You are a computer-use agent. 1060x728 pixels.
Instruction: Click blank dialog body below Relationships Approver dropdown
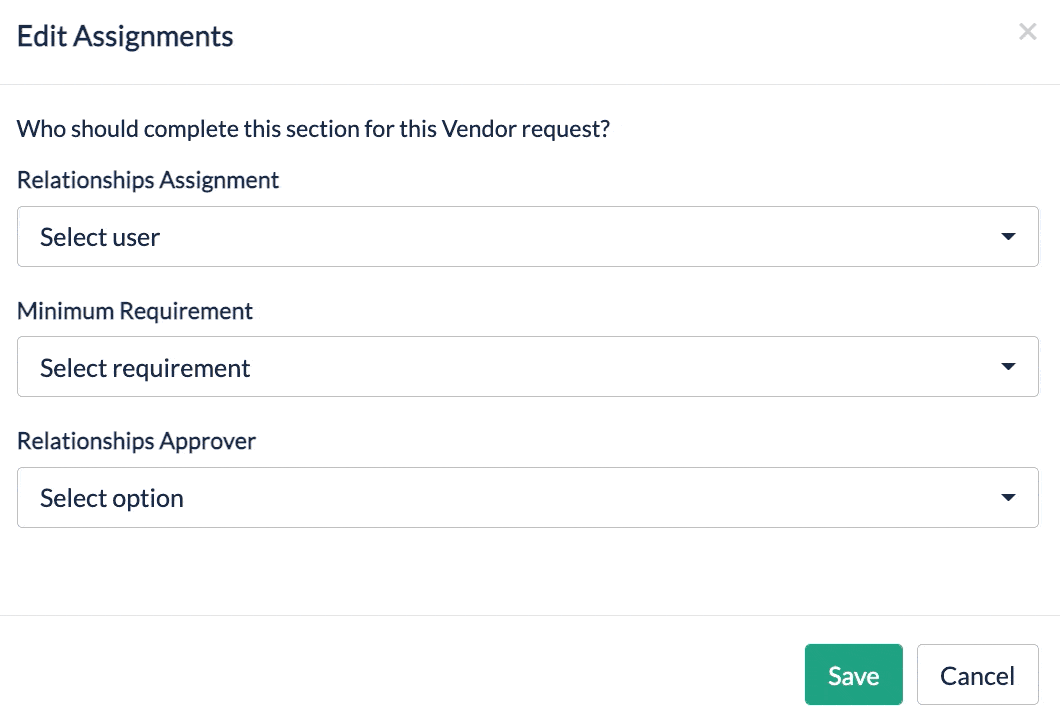coord(527,572)
